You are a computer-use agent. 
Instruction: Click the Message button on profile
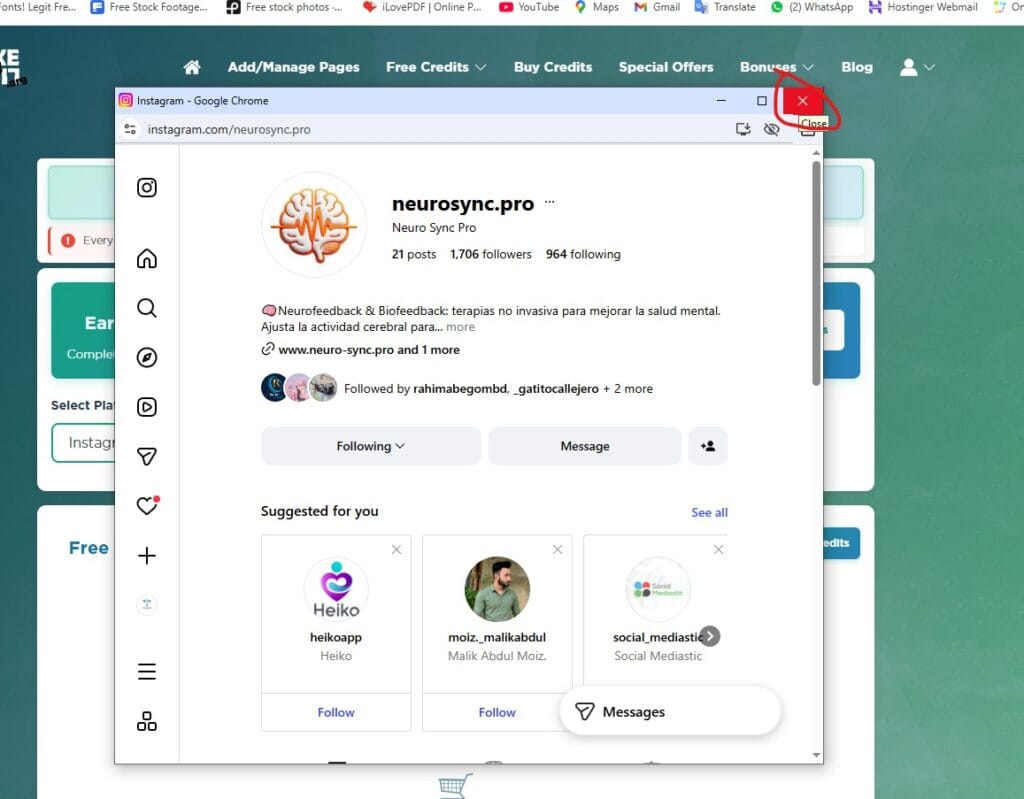coord(584,446)
